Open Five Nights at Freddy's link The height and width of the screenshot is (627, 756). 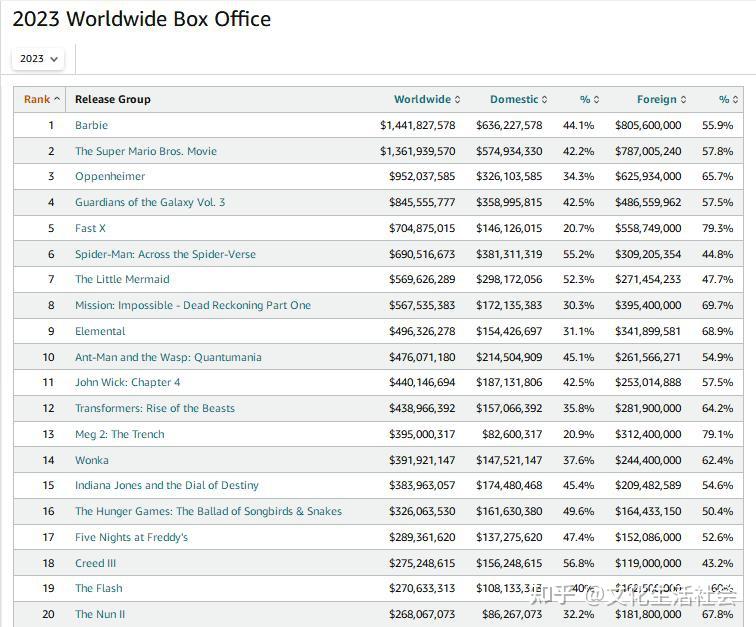coord(131,538)
